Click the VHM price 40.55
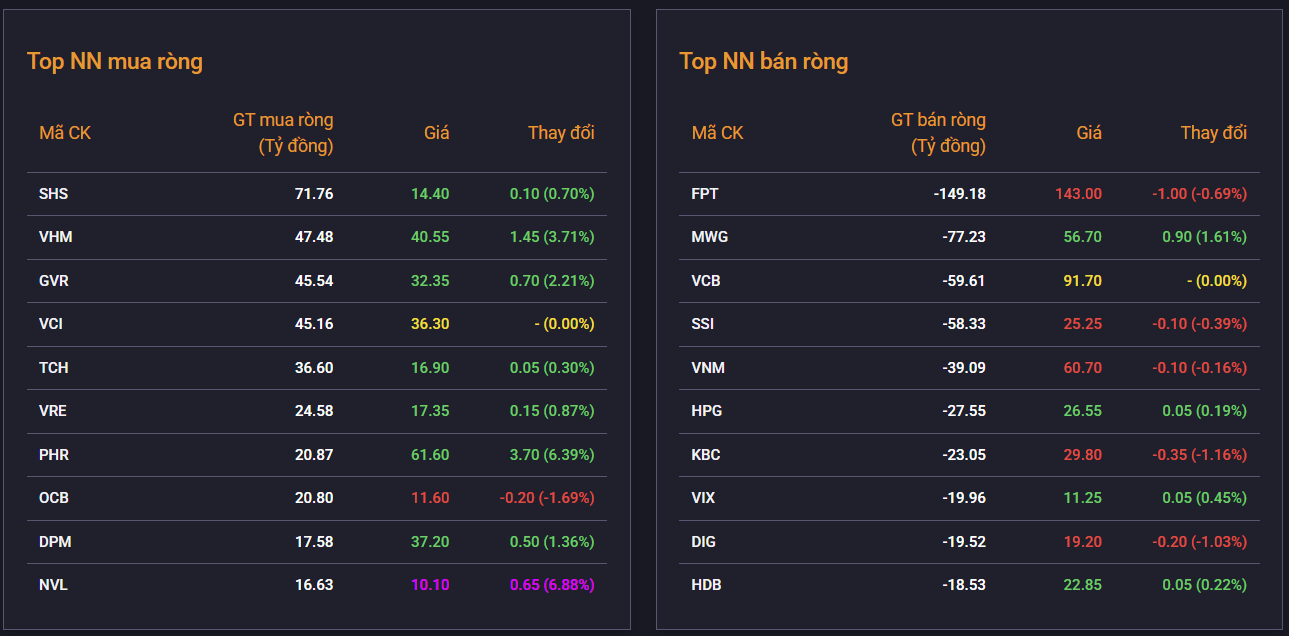 [x=430, y=237]
